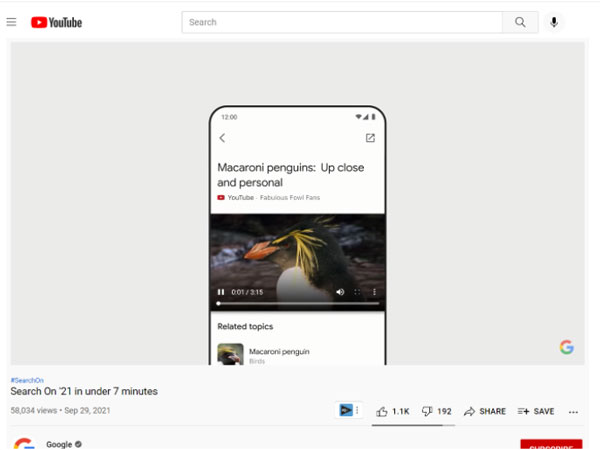Click the 58,034 views text

pos(34,411)
